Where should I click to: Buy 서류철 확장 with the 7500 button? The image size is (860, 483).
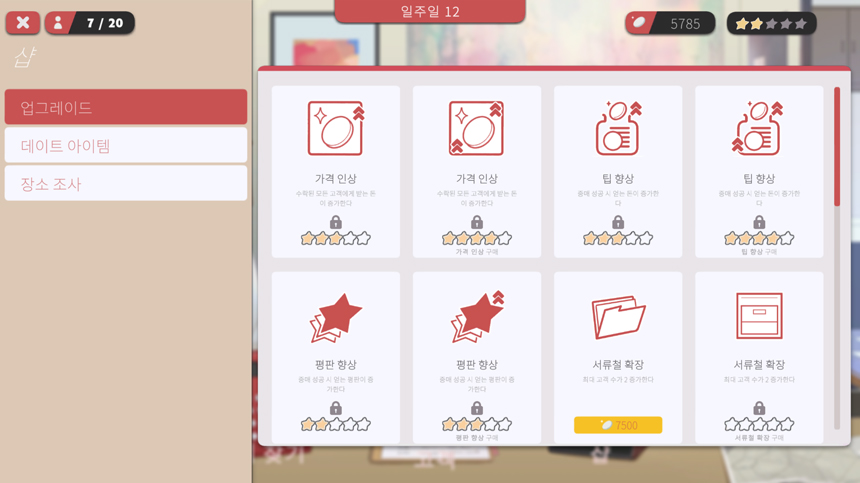coord(618,425)
